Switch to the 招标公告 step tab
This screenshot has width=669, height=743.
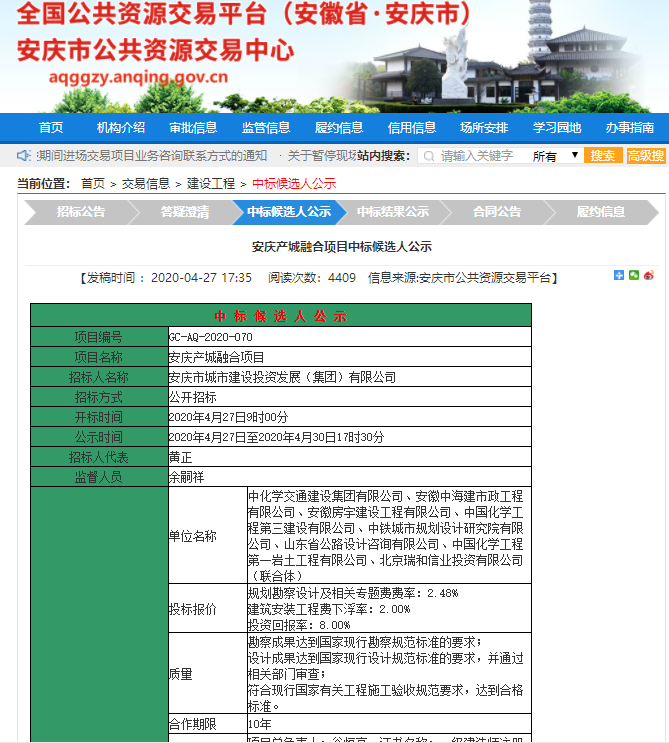[x=81, y=212]
